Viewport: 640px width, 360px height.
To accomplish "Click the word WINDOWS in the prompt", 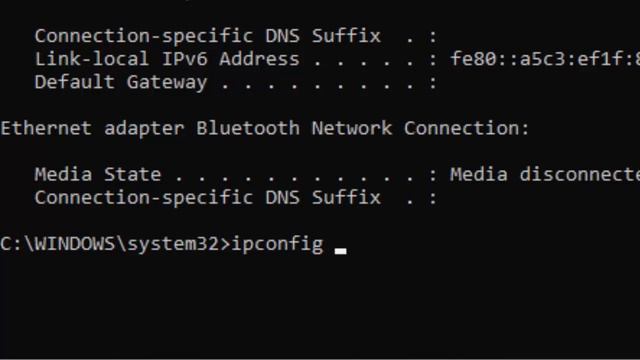I will 75,244.
